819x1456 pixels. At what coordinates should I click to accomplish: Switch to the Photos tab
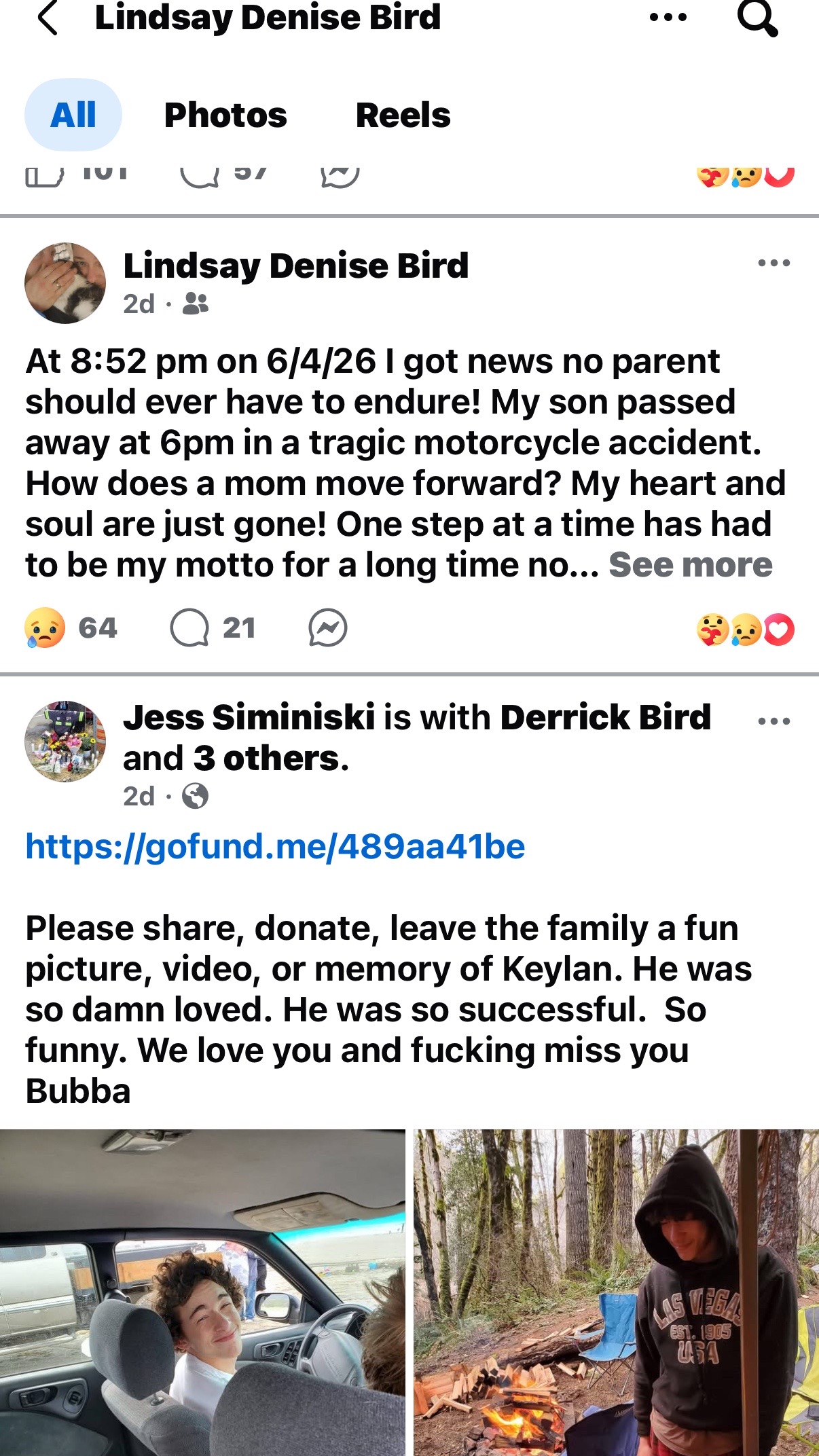click(225, 115)
